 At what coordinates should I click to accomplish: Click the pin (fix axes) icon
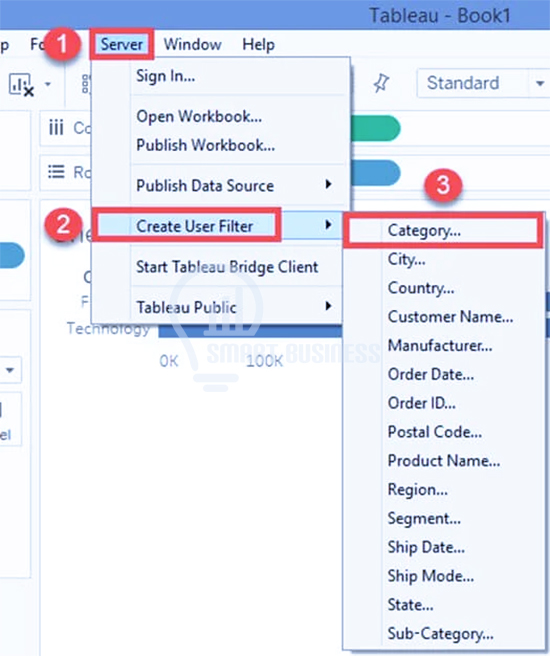(381, 83)
